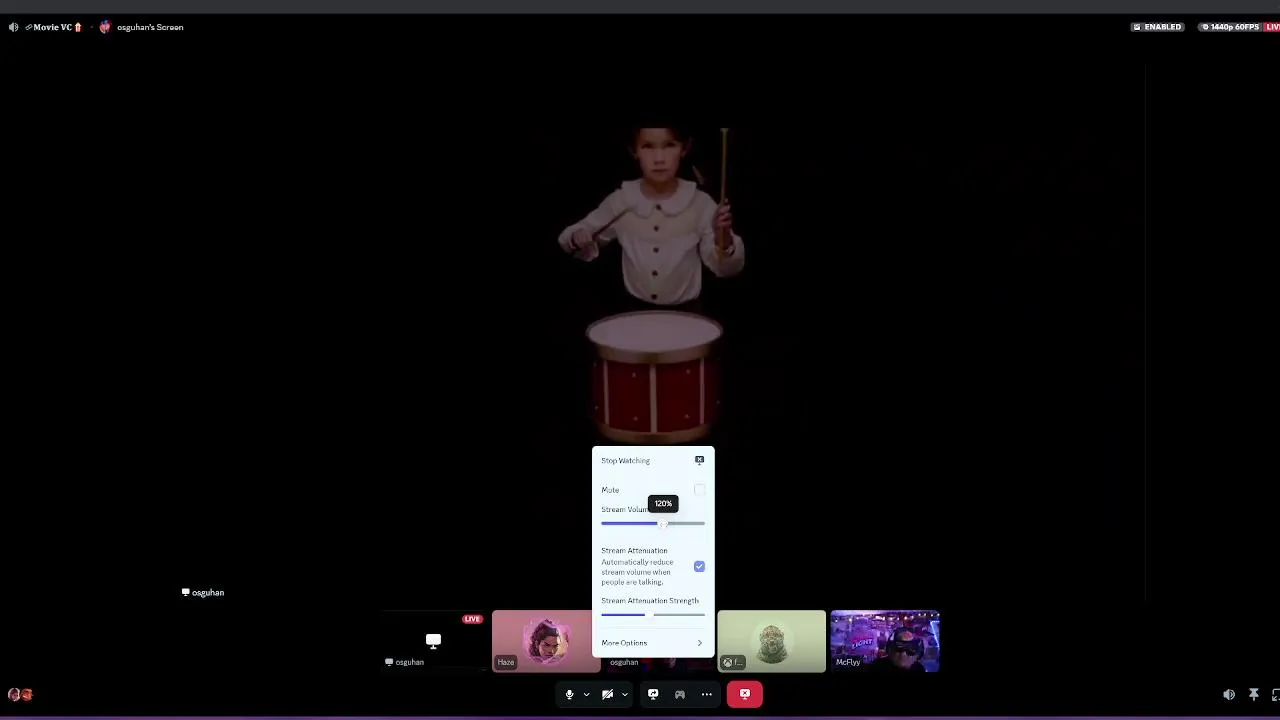Disable the Stream Attenuation checkbox
Viewport: 1280px width, 720px height.
coord(699,566)
